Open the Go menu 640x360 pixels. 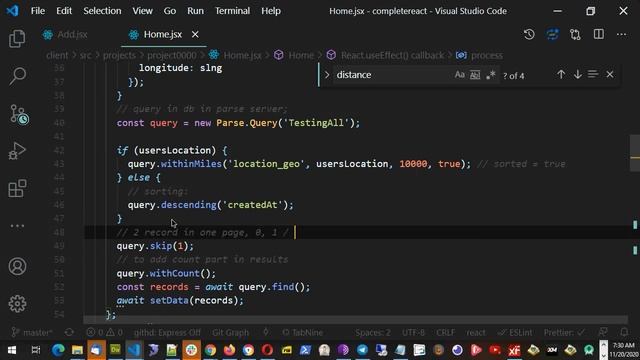tap(170, 11)
